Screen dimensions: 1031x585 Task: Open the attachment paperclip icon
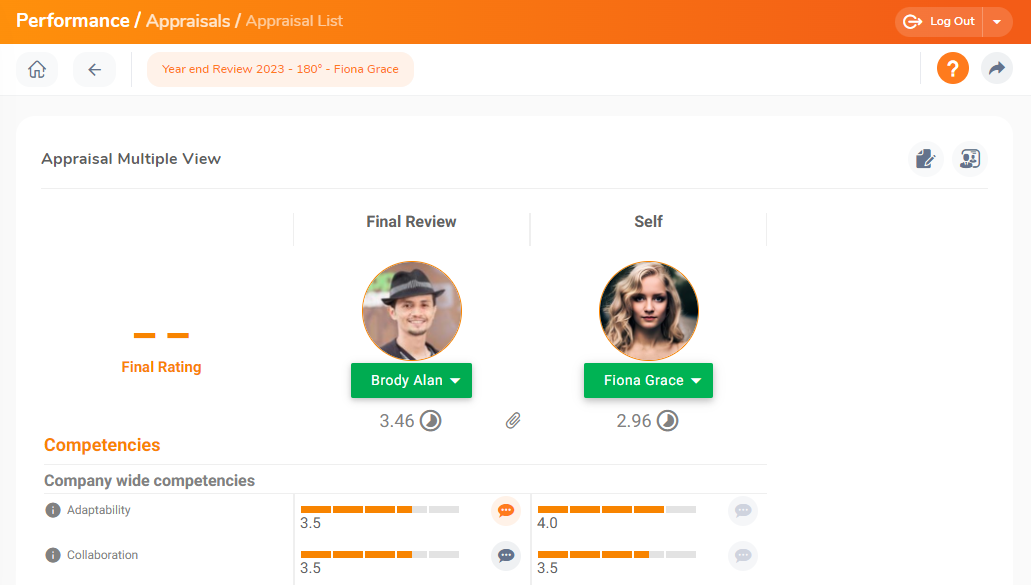pyautogui.click(x=513, y=421)
